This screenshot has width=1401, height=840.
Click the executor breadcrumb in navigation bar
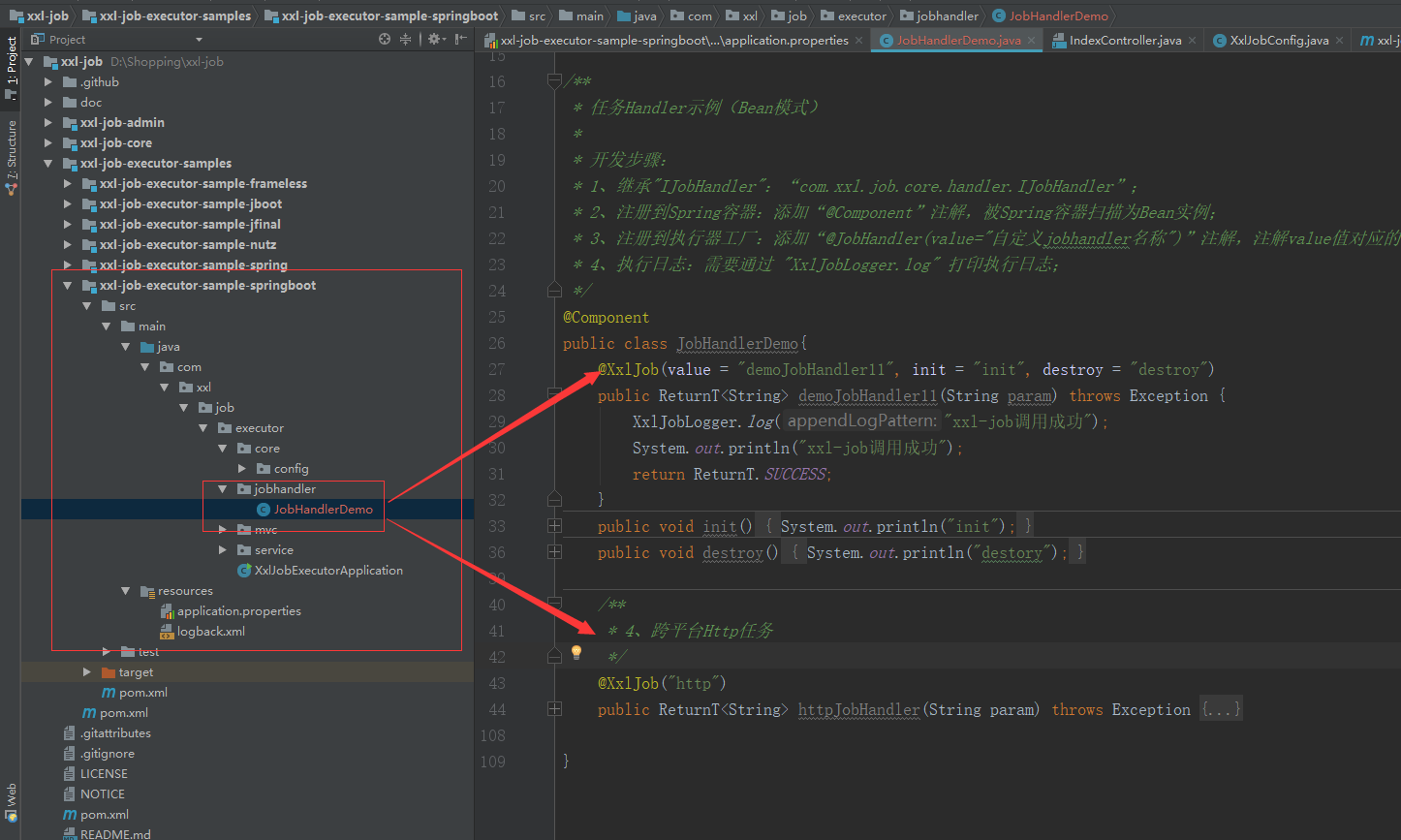pyautogui.click(x=854, y=16)
